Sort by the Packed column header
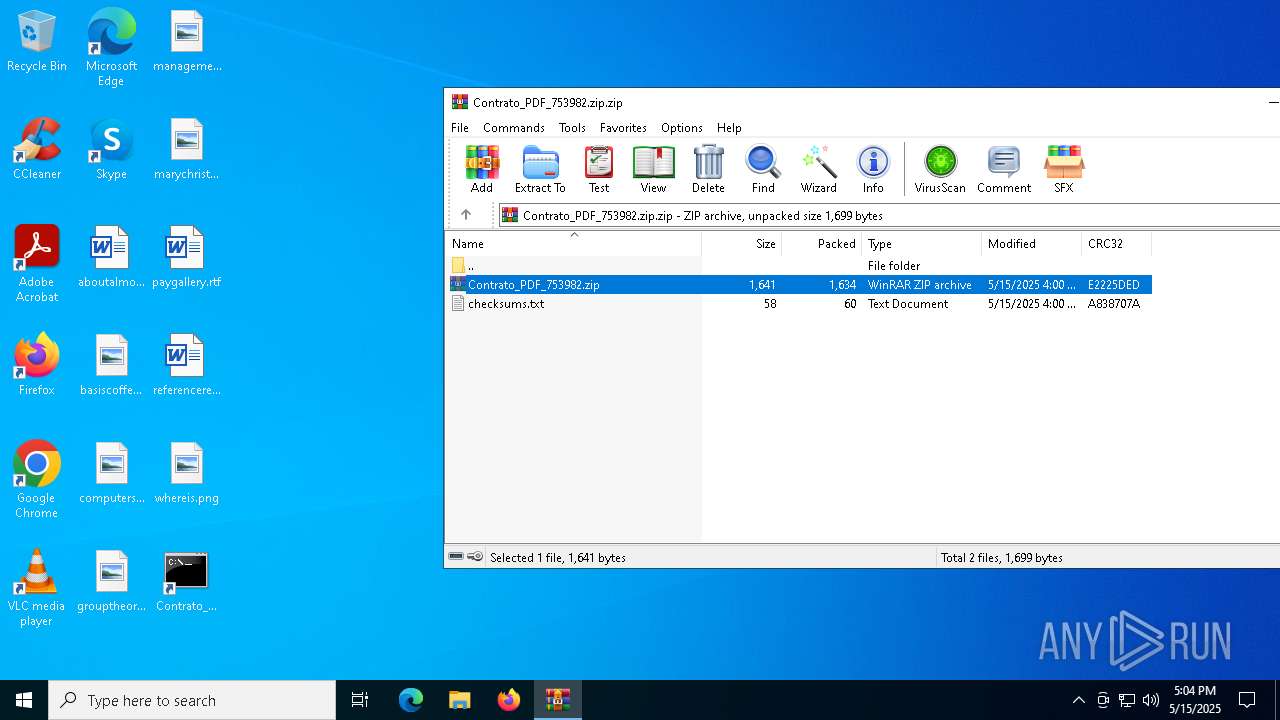The height and width of the screenshot is (720, 1280). tap(822, 244)
